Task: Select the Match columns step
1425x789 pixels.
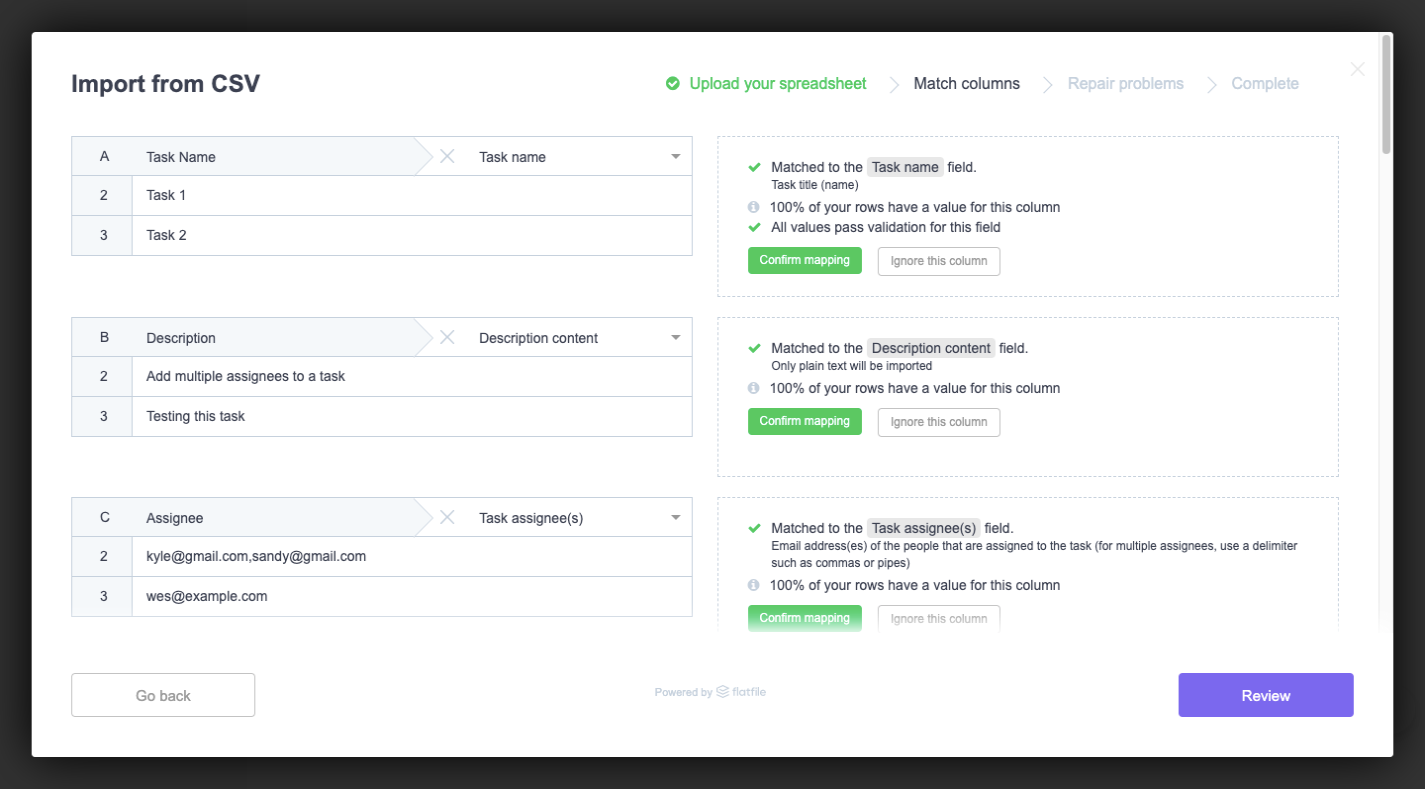Action: pyautogui.click(x=966, y=84)
